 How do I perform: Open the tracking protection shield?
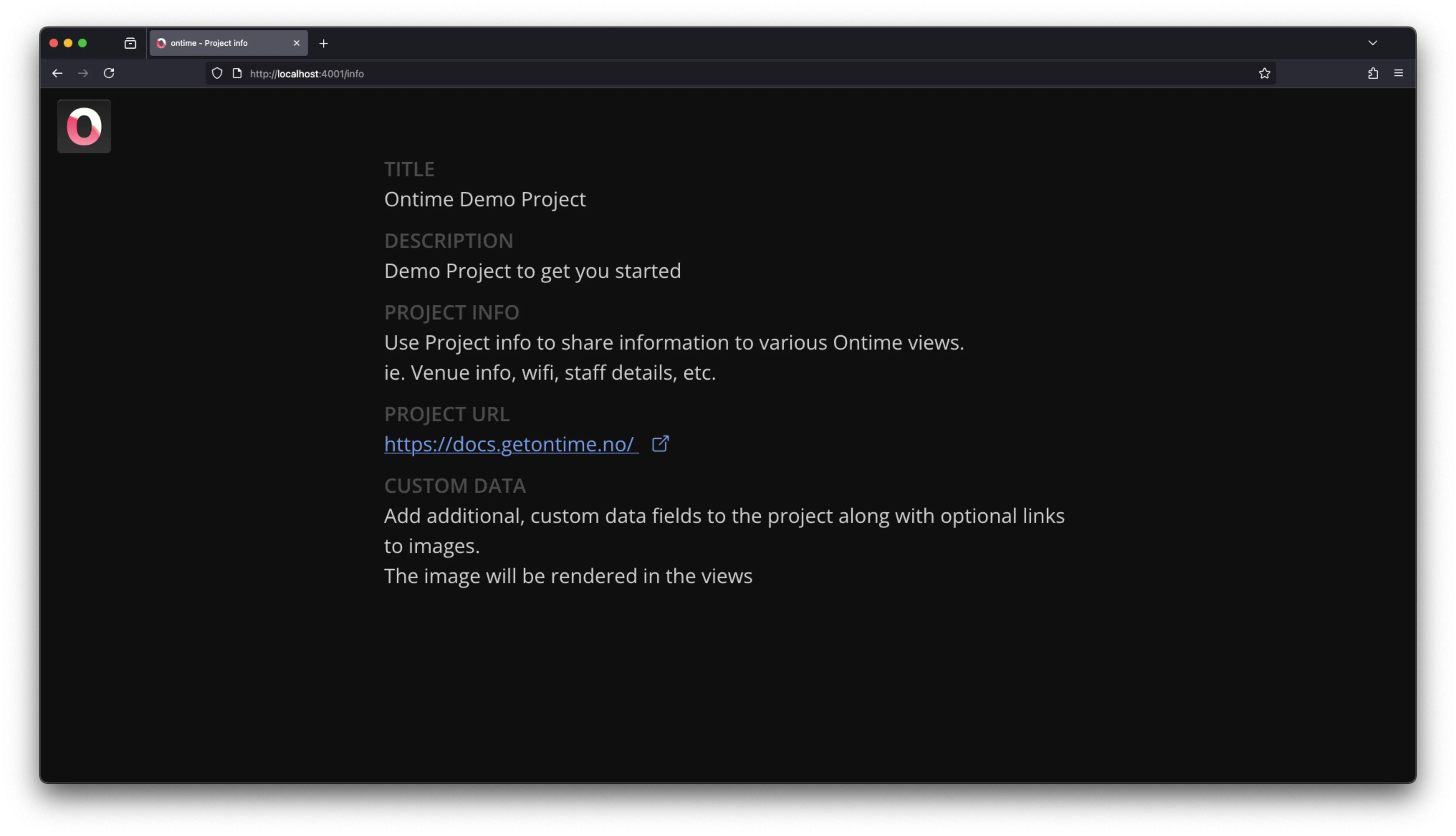pyautogui.click(x=217, y=73)
